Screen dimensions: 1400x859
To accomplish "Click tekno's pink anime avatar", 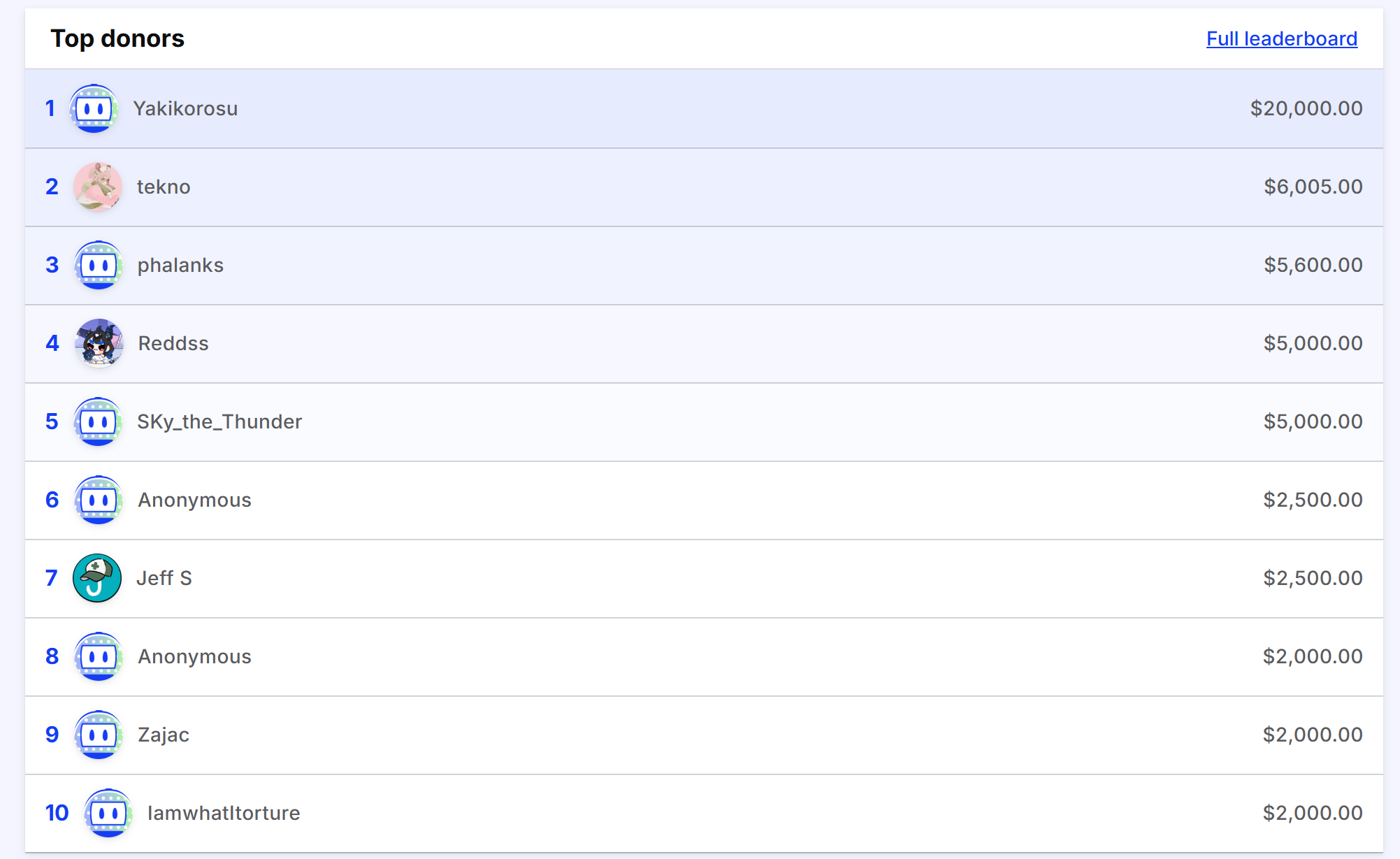I will 98,187.
